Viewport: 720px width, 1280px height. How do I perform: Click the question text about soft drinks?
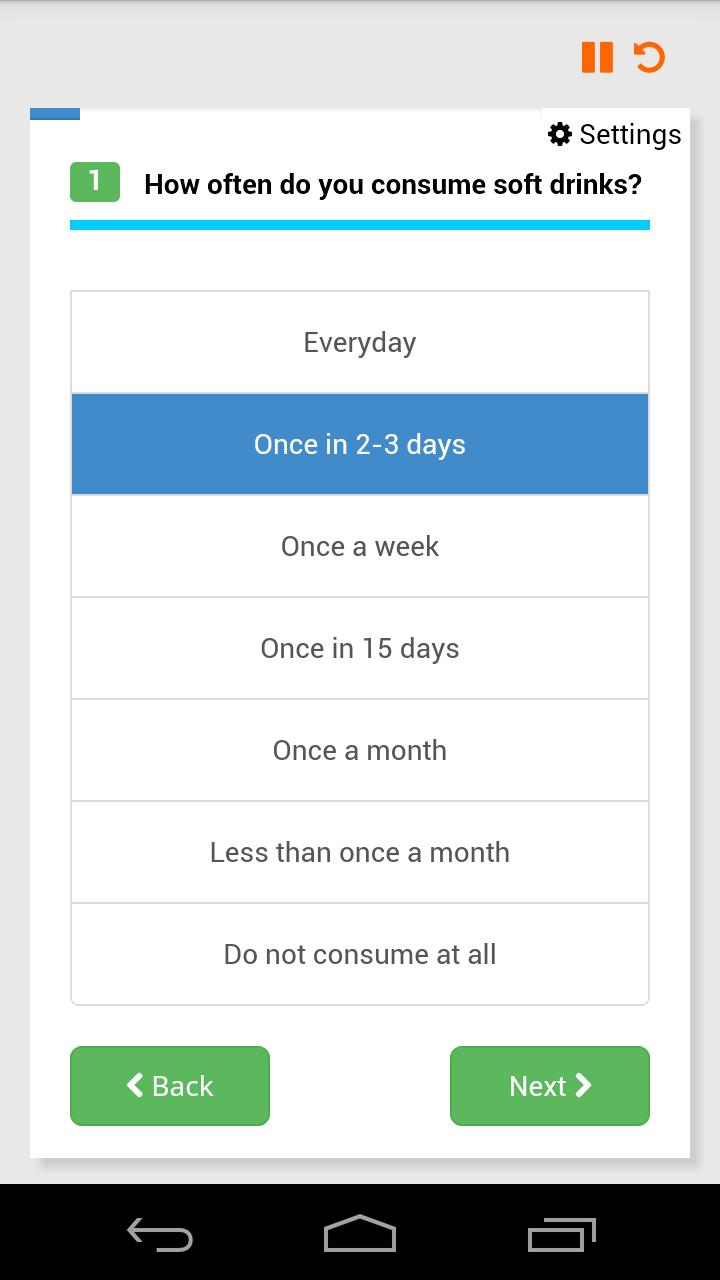(393, 184)
